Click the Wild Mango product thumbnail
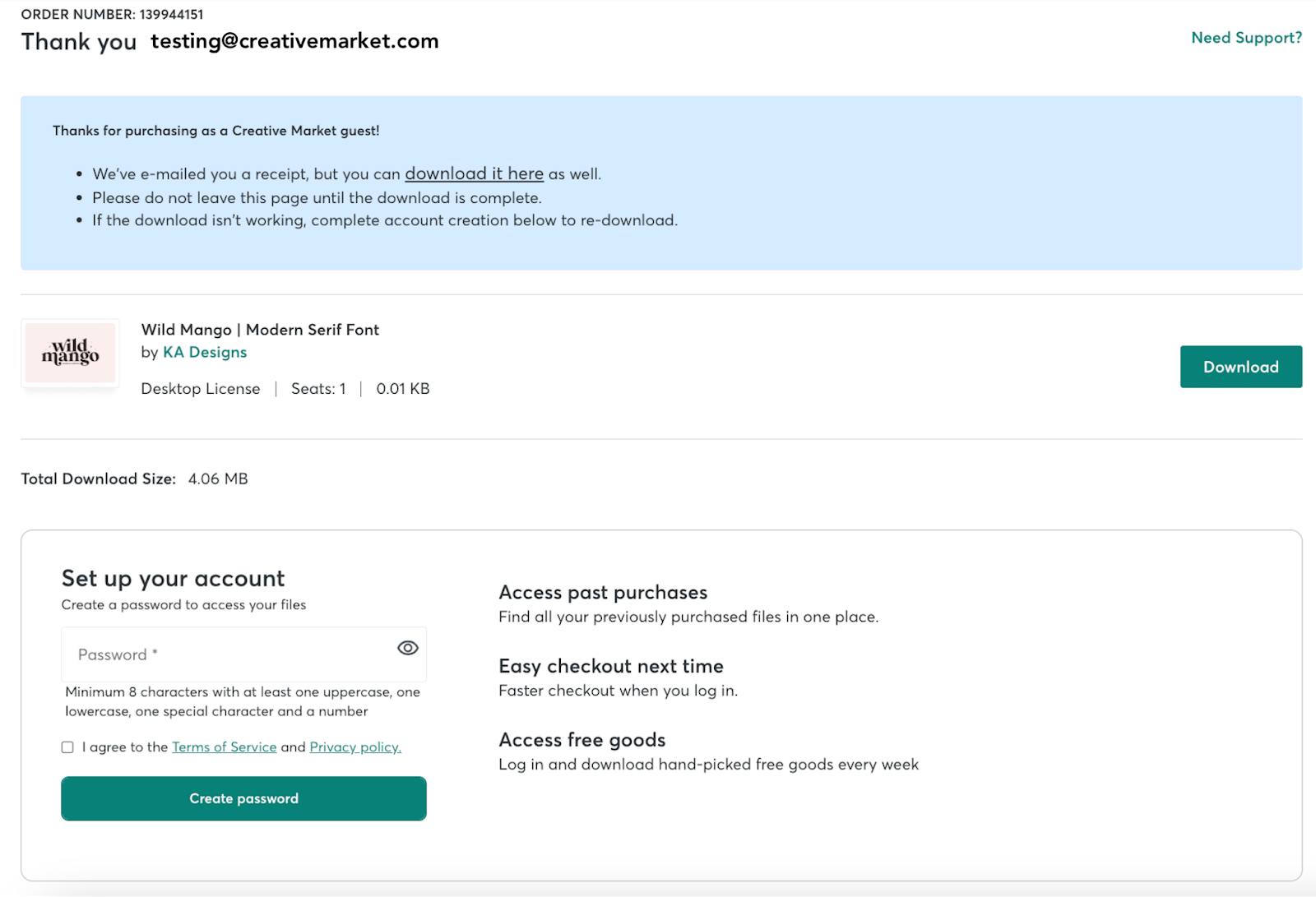 [70, 353]
